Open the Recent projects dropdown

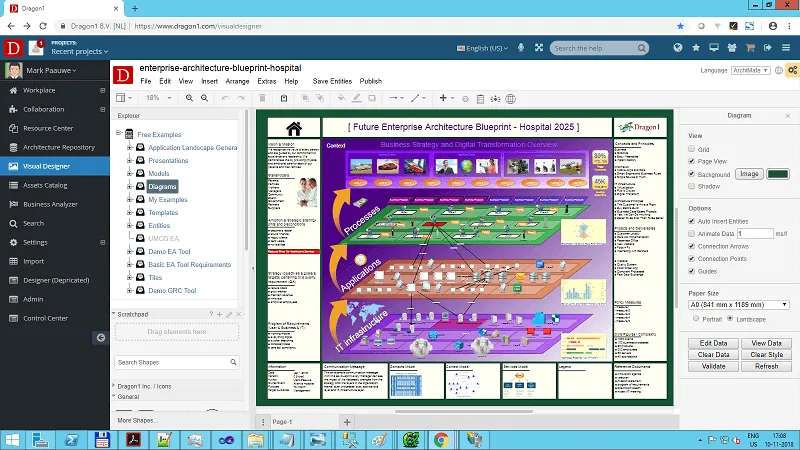point(80,52)
